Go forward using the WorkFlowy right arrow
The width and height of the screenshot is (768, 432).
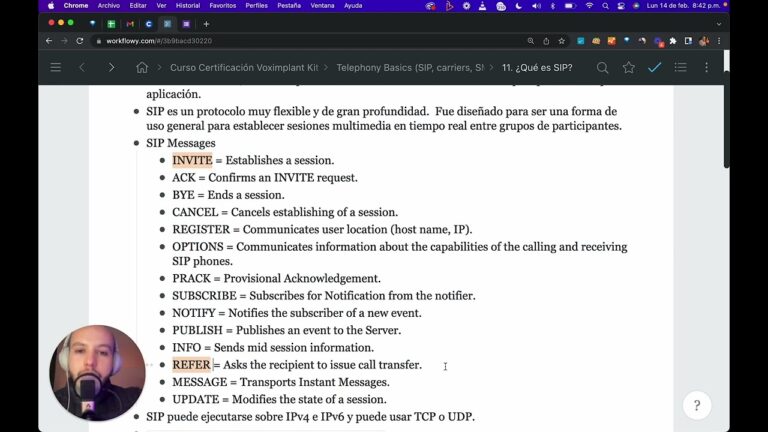111,68
